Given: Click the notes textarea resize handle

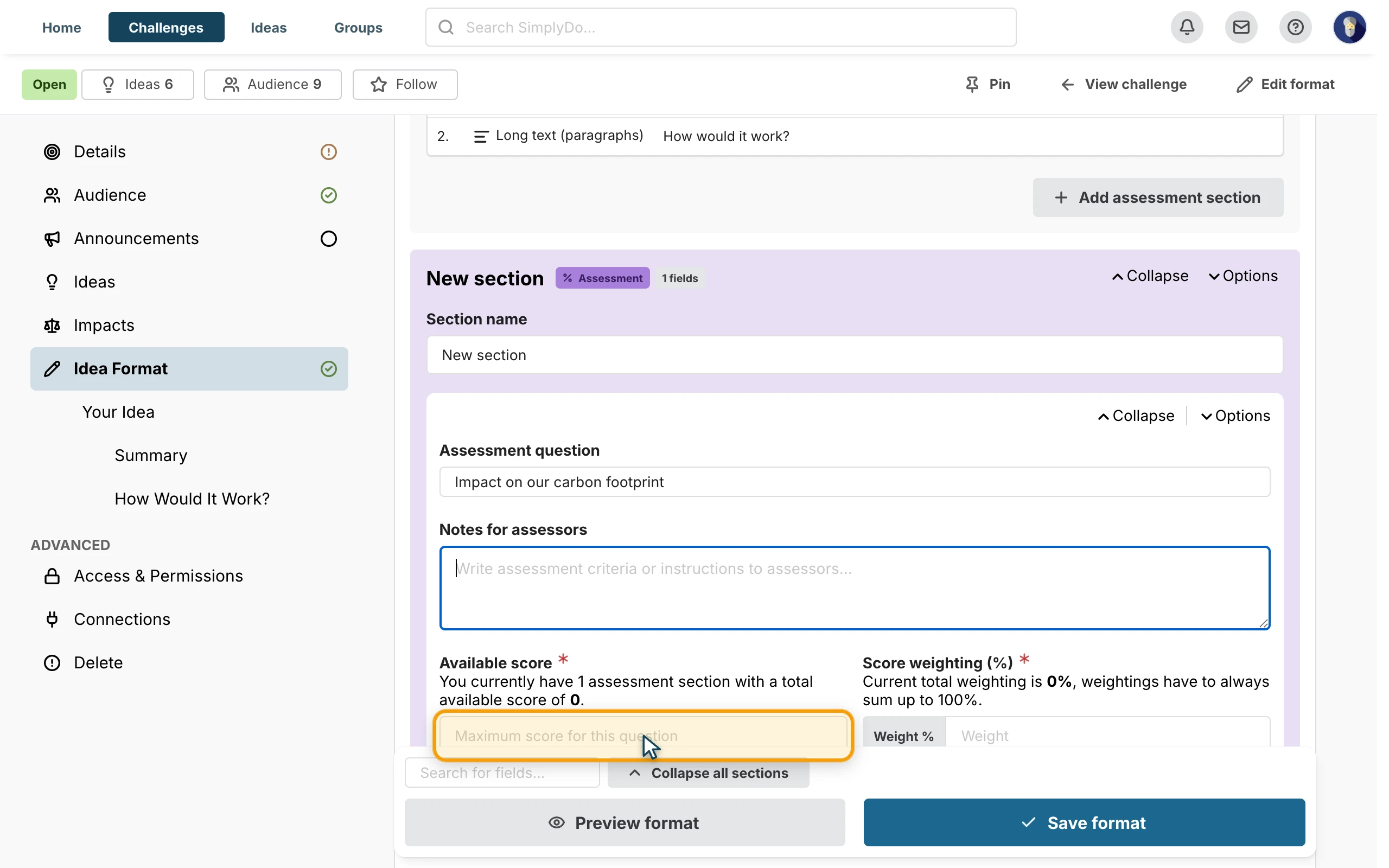Looking at the screenshot, I should click(x=1263, y=623).
